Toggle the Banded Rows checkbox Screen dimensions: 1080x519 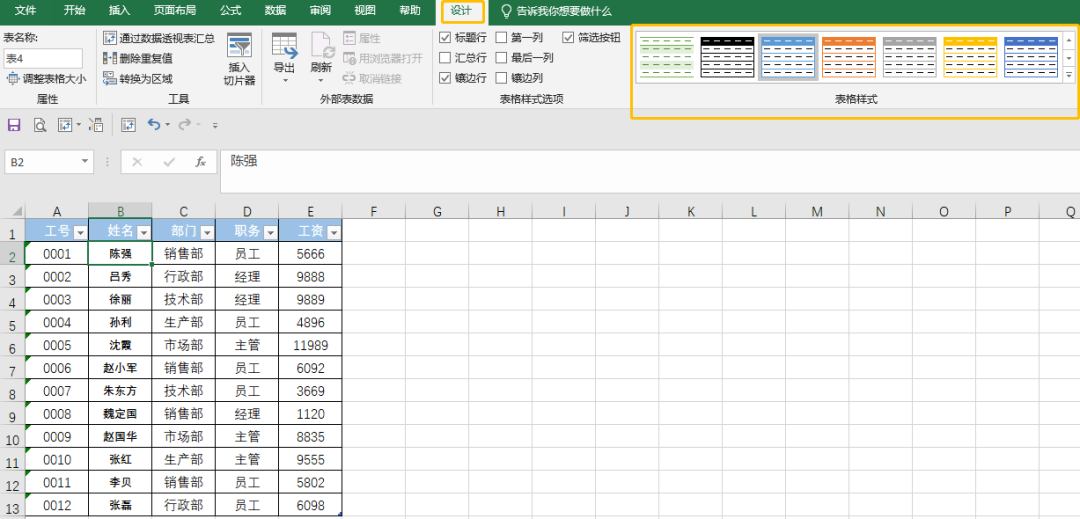click(x=445, y=78)
